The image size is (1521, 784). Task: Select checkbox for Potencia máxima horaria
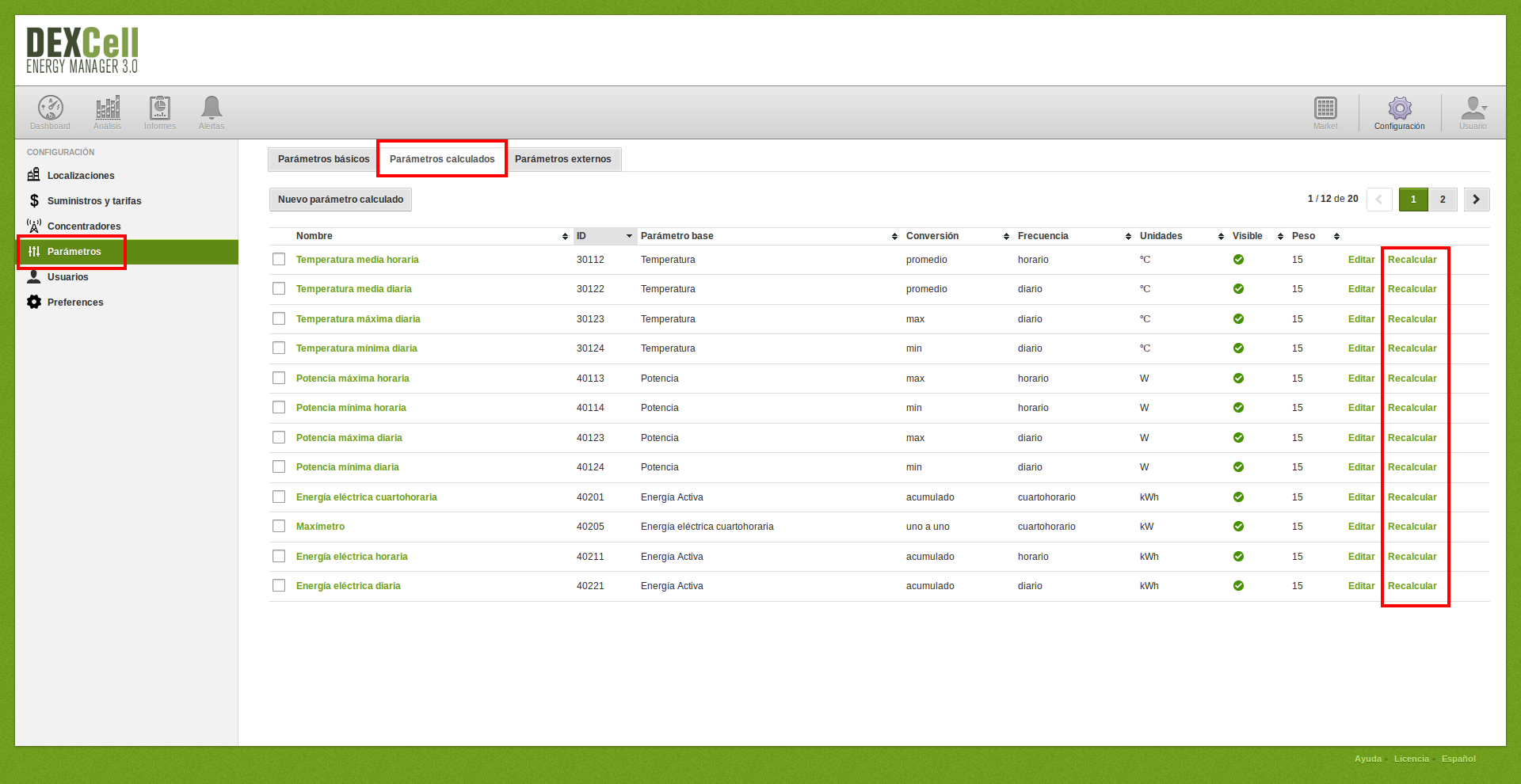tap(279, 378)
